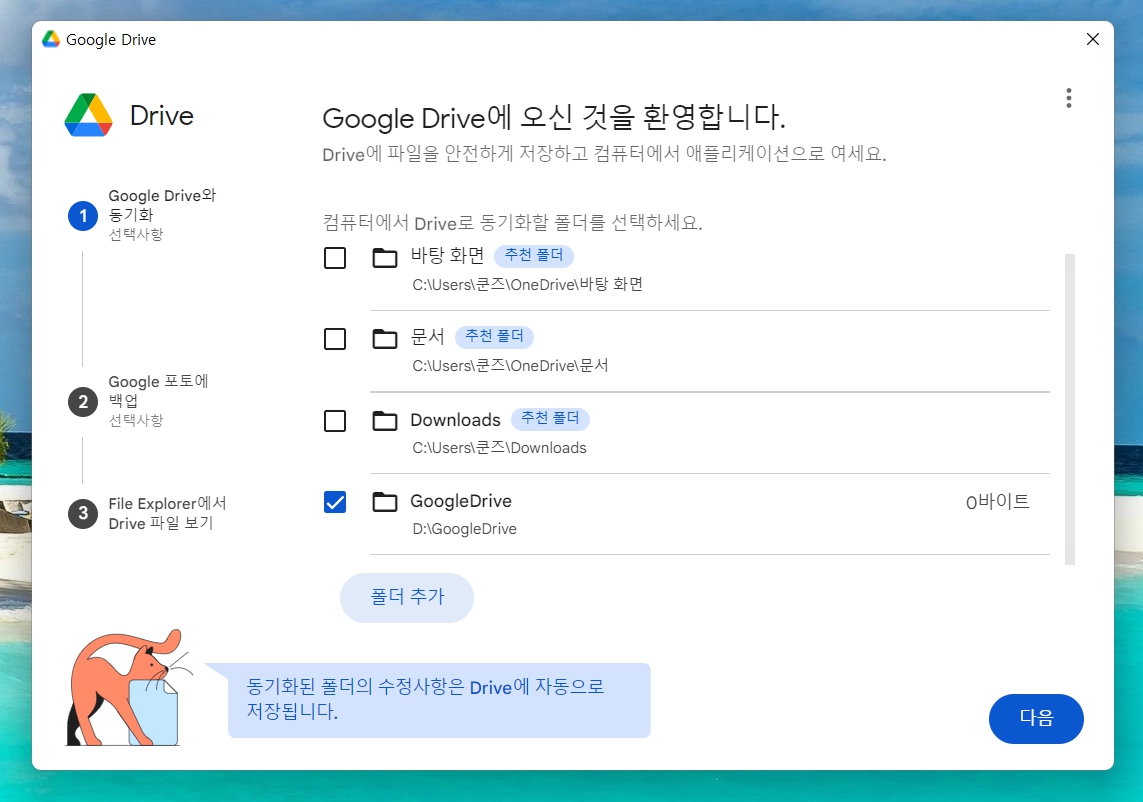Click the 폴더 추가 button
1143x802 pixels.
[407, 598]
